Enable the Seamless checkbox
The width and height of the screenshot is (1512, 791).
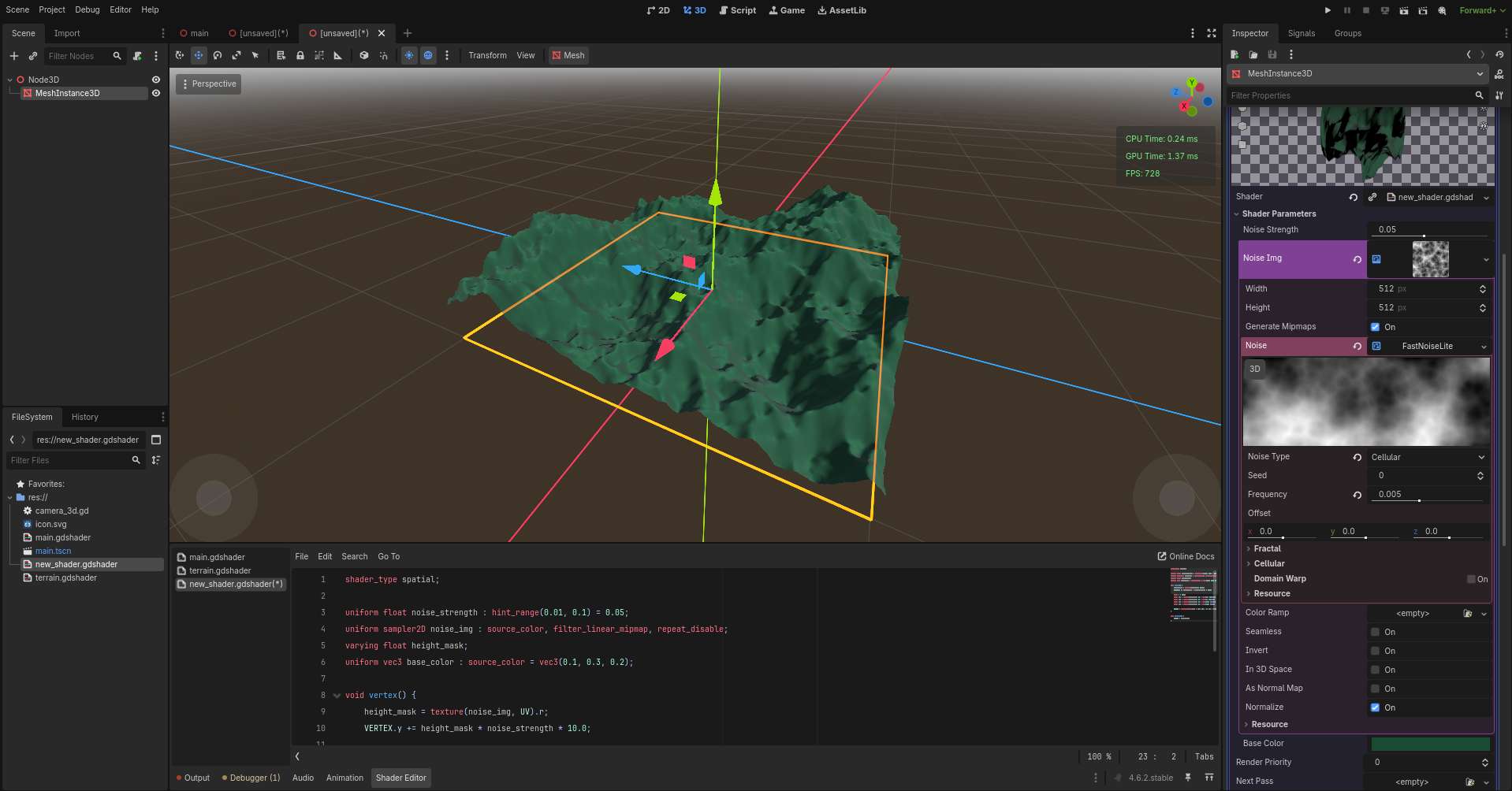pyautogui.click(x=1376, y=632)
